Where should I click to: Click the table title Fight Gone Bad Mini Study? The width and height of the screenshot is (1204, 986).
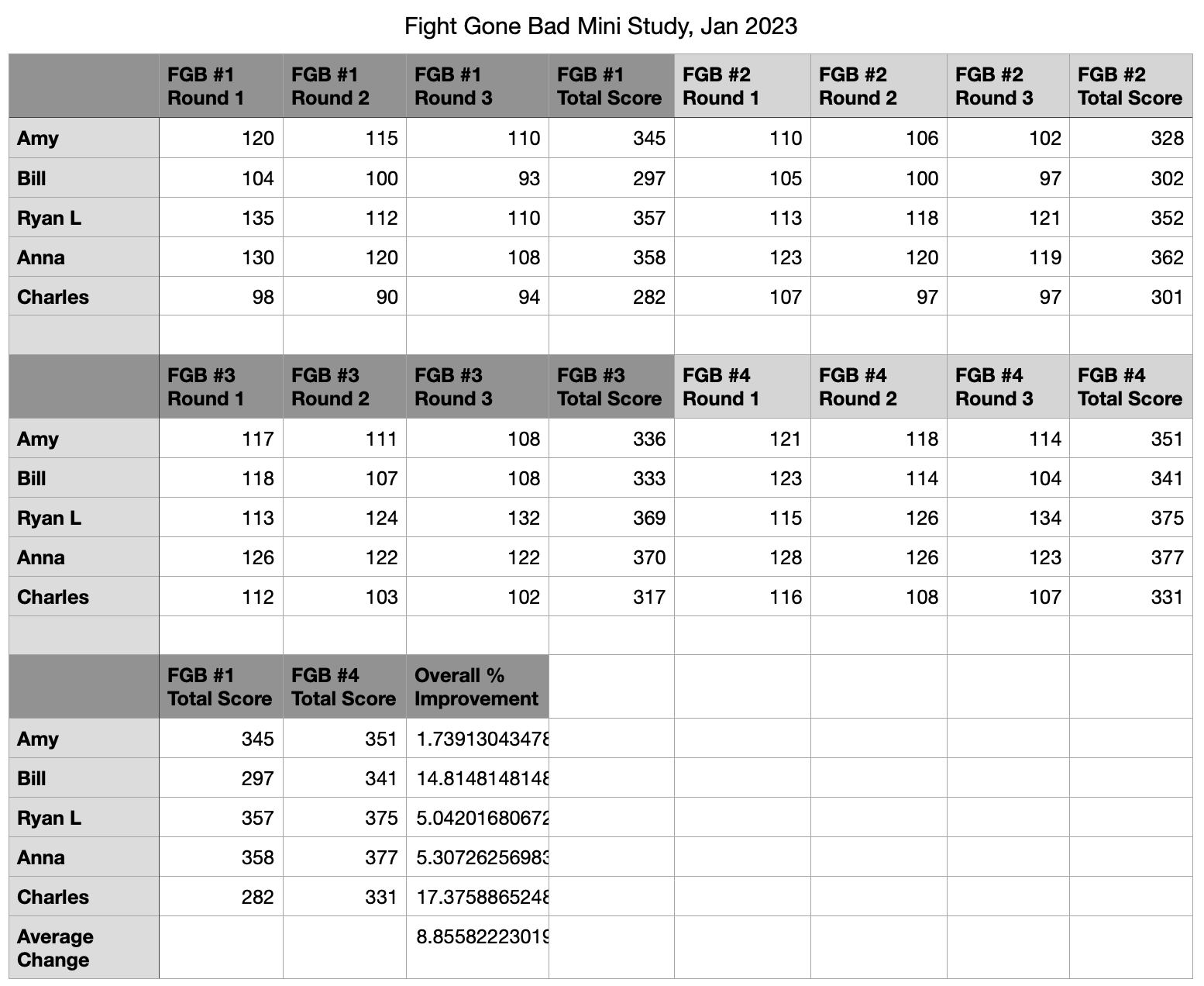(600, 26)
